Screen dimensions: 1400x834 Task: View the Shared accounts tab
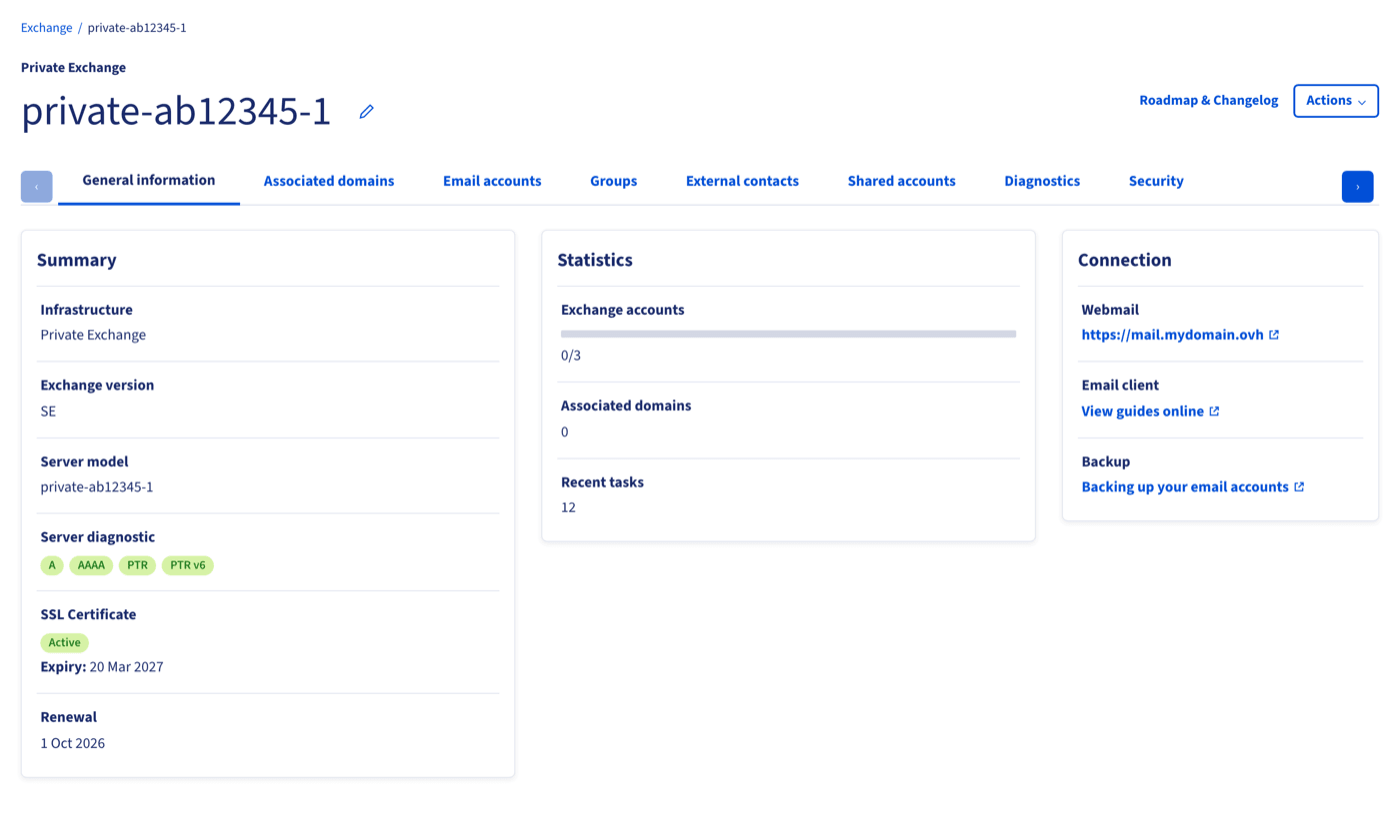[x=902, y=181]
